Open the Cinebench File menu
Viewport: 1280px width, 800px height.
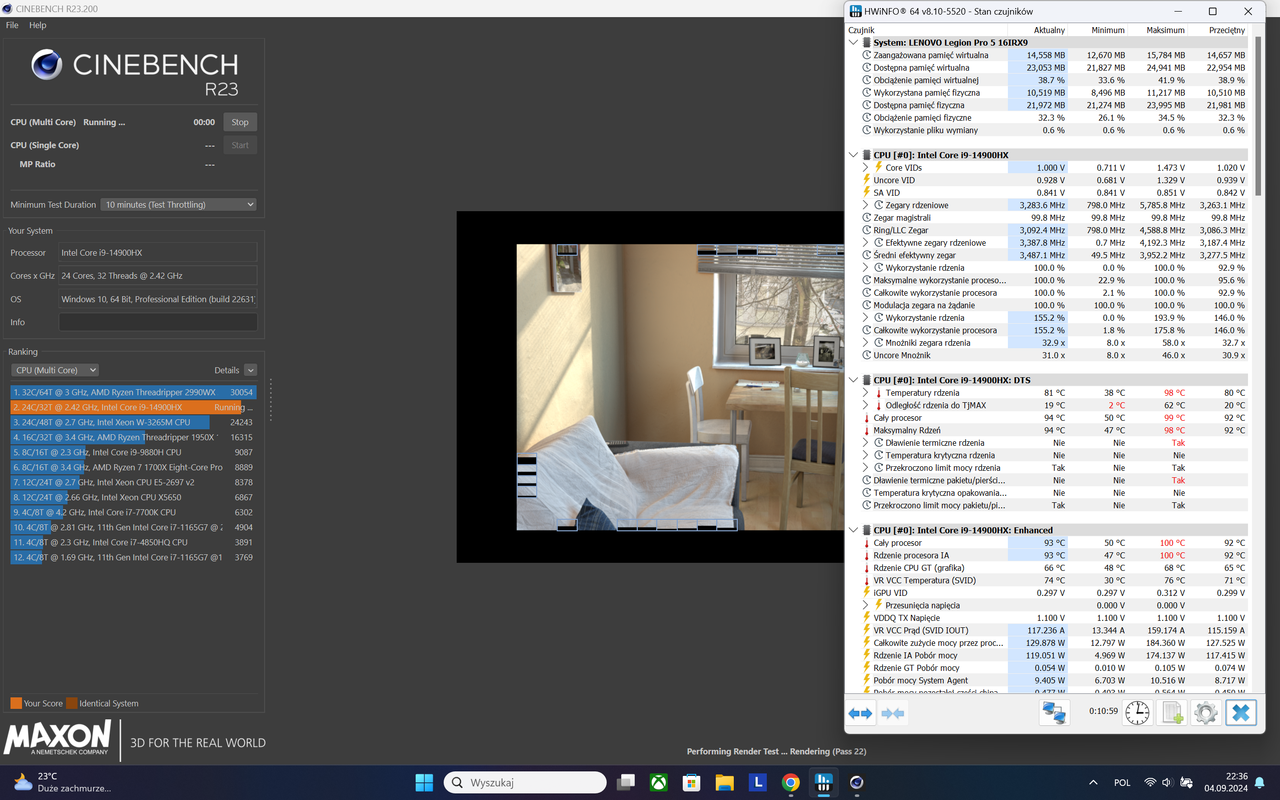pos(12,25)
